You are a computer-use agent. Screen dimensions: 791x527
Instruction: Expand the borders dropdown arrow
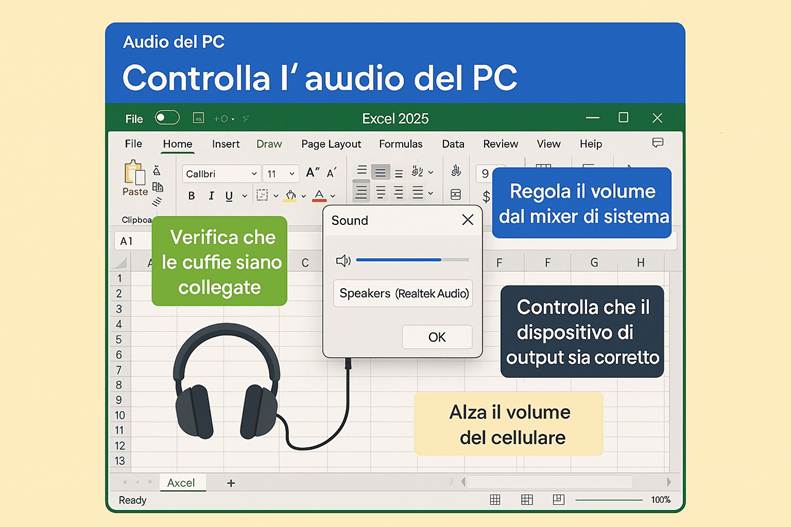[276, 196]
